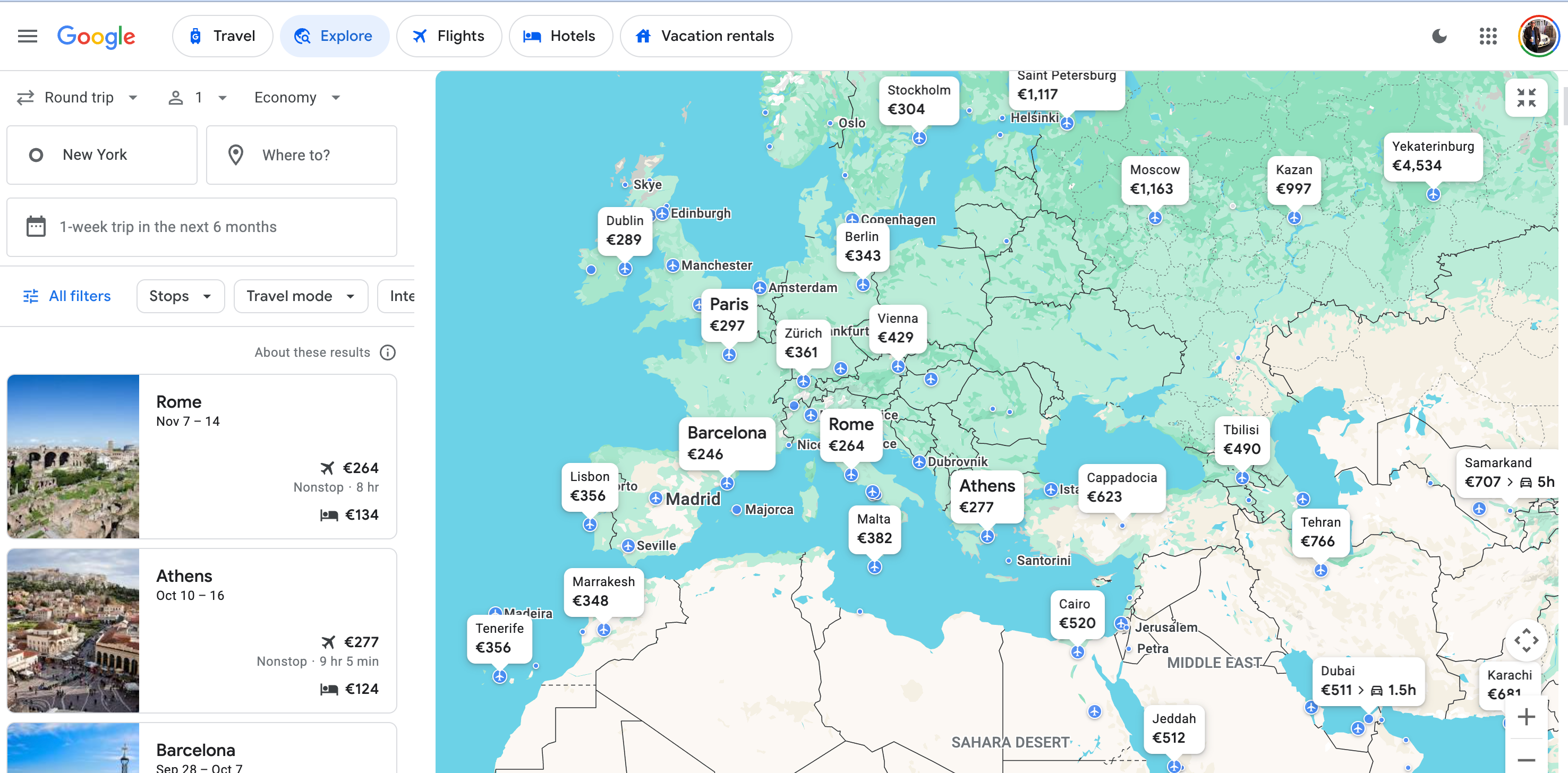This screenshot has height=773, width=1568.
Task: Click the airport pin below Moscow label
Action: (x=1155, y=218)
